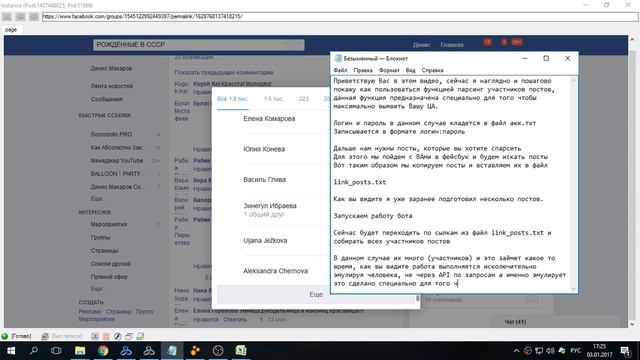Image resolution: width=640 pixels, height=360 pixels.
Task: Open Денис profile link in Facebook header
Action: coord(422,44)
